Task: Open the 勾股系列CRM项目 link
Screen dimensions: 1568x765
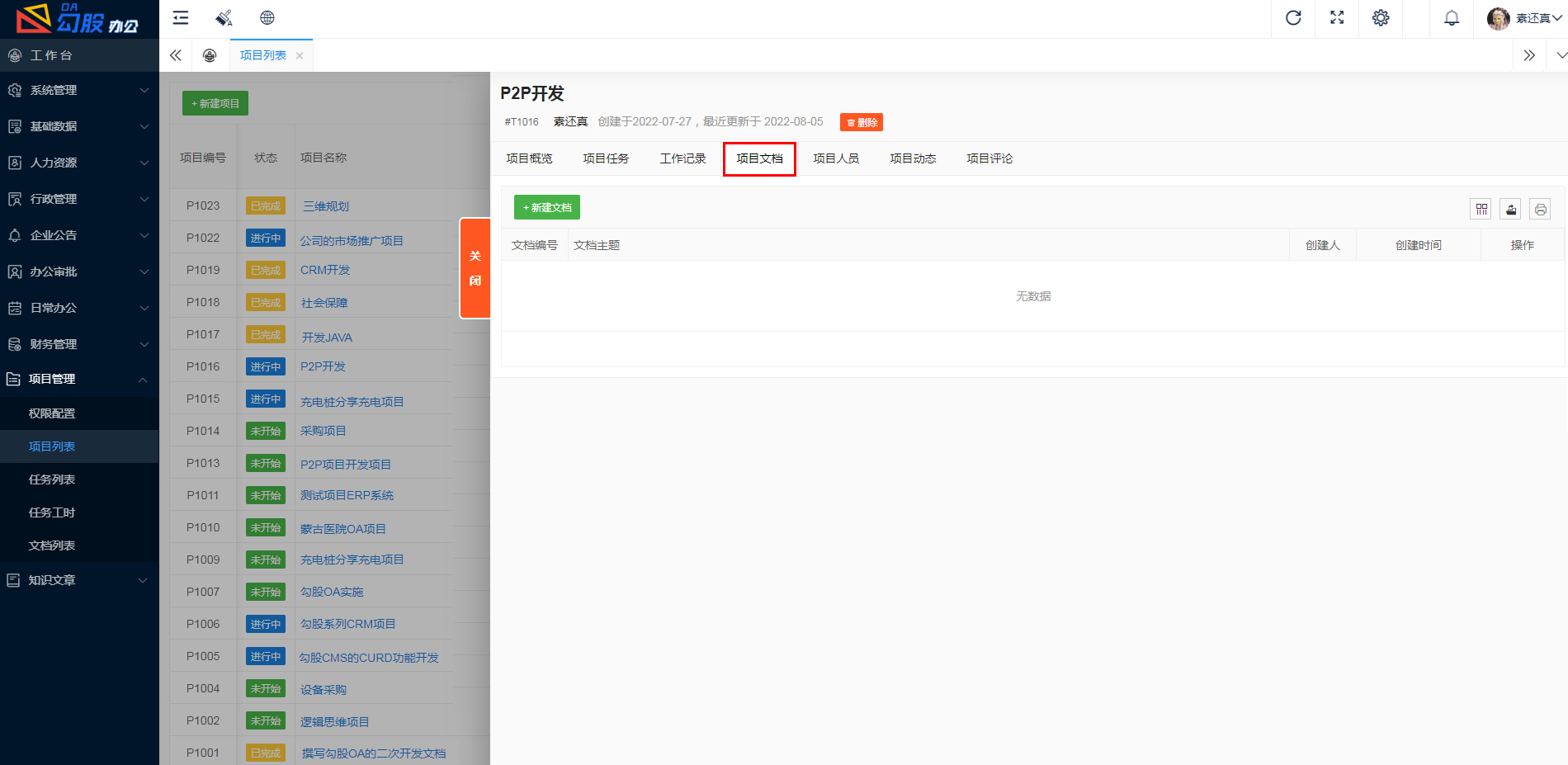Action: coord(348,624)
